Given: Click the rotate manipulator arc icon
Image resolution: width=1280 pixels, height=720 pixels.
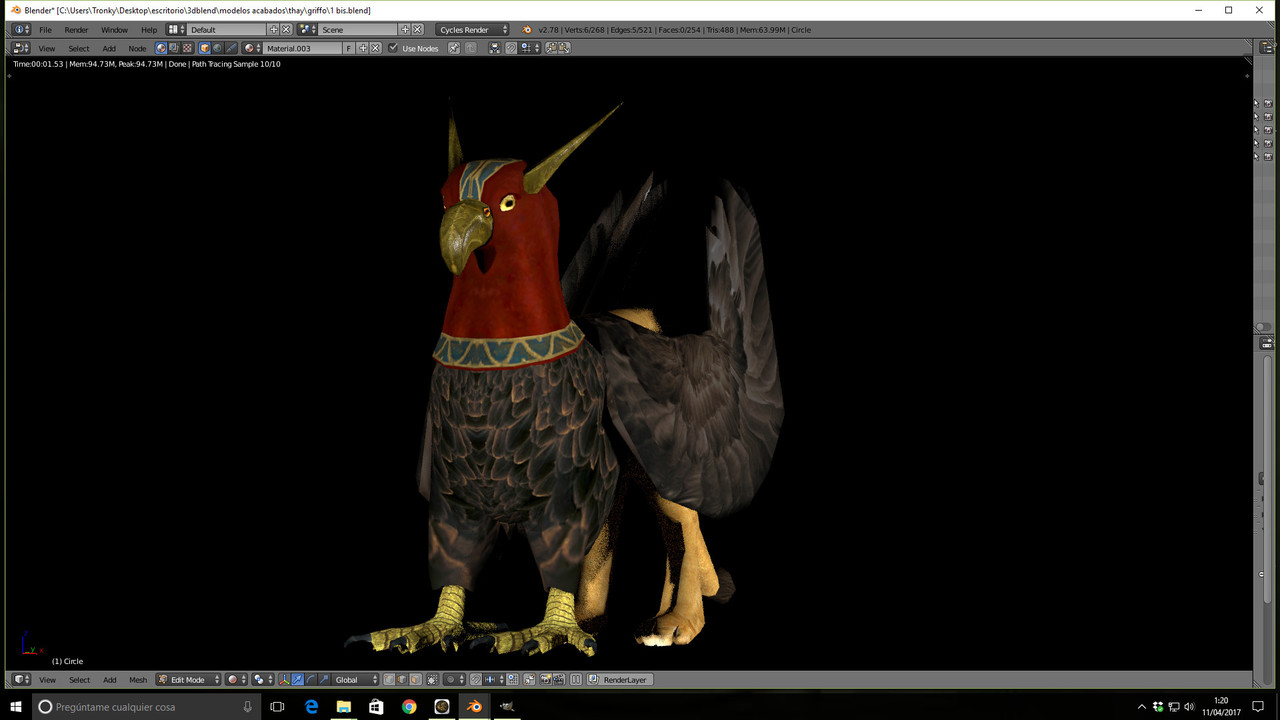Looking at the screenshot, I should click(x=310, y=679).
